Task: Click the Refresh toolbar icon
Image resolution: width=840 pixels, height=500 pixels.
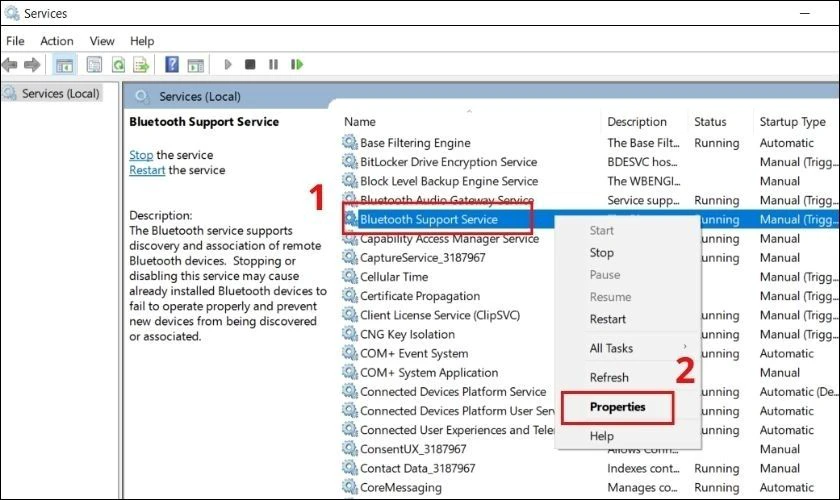Action: (118, 65)
